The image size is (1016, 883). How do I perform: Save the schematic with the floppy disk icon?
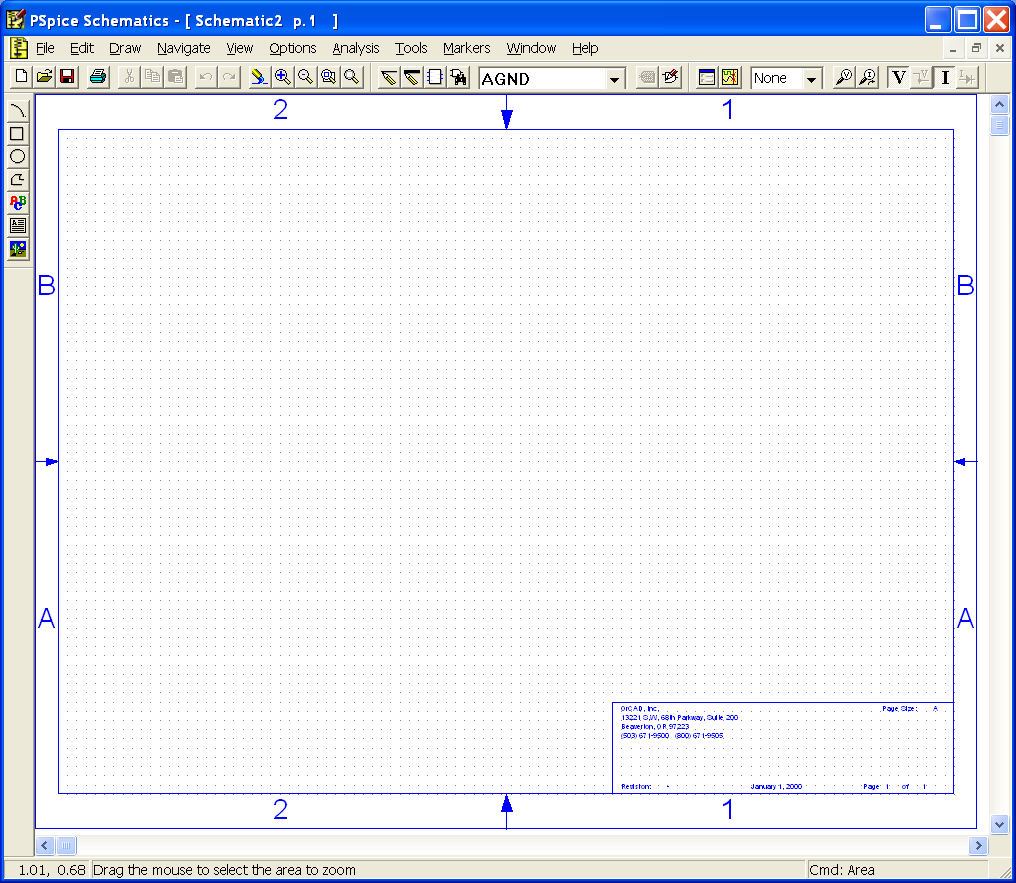pyautogui.click(x=67, y=78)
